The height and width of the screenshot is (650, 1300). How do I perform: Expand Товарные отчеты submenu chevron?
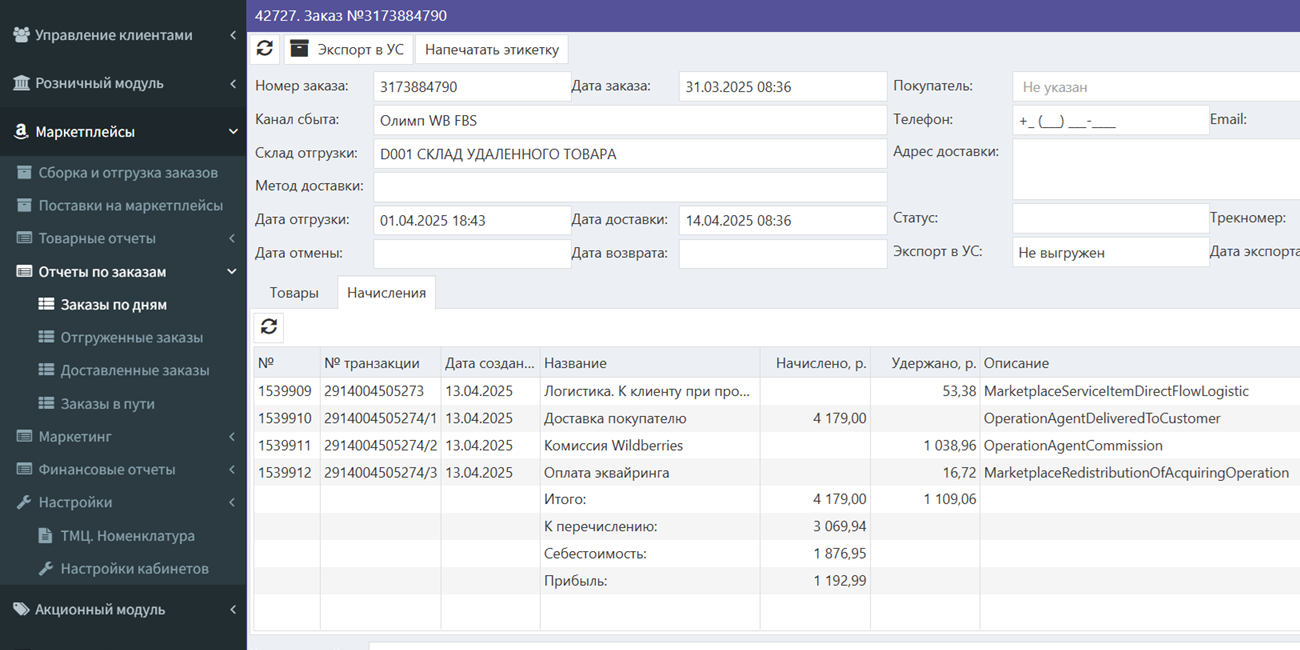click(232, 238)
